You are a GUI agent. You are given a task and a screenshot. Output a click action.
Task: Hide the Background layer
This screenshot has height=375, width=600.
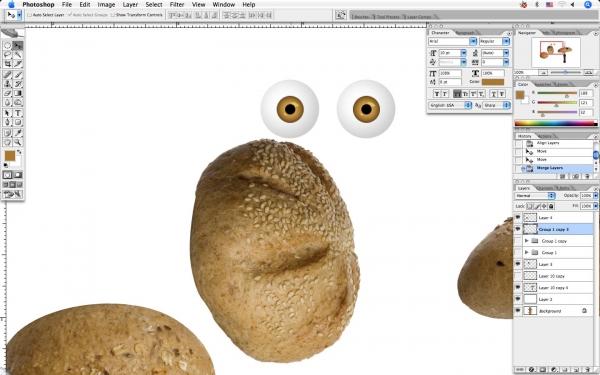[518, 311]
